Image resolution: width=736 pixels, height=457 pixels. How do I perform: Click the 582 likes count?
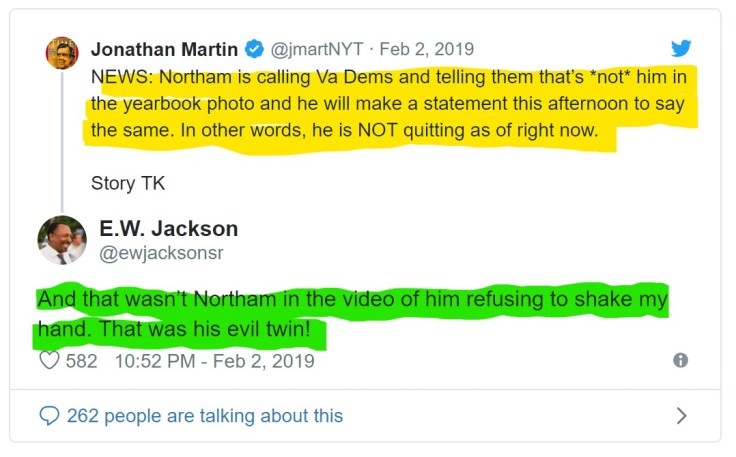click(x=81, y=361)
